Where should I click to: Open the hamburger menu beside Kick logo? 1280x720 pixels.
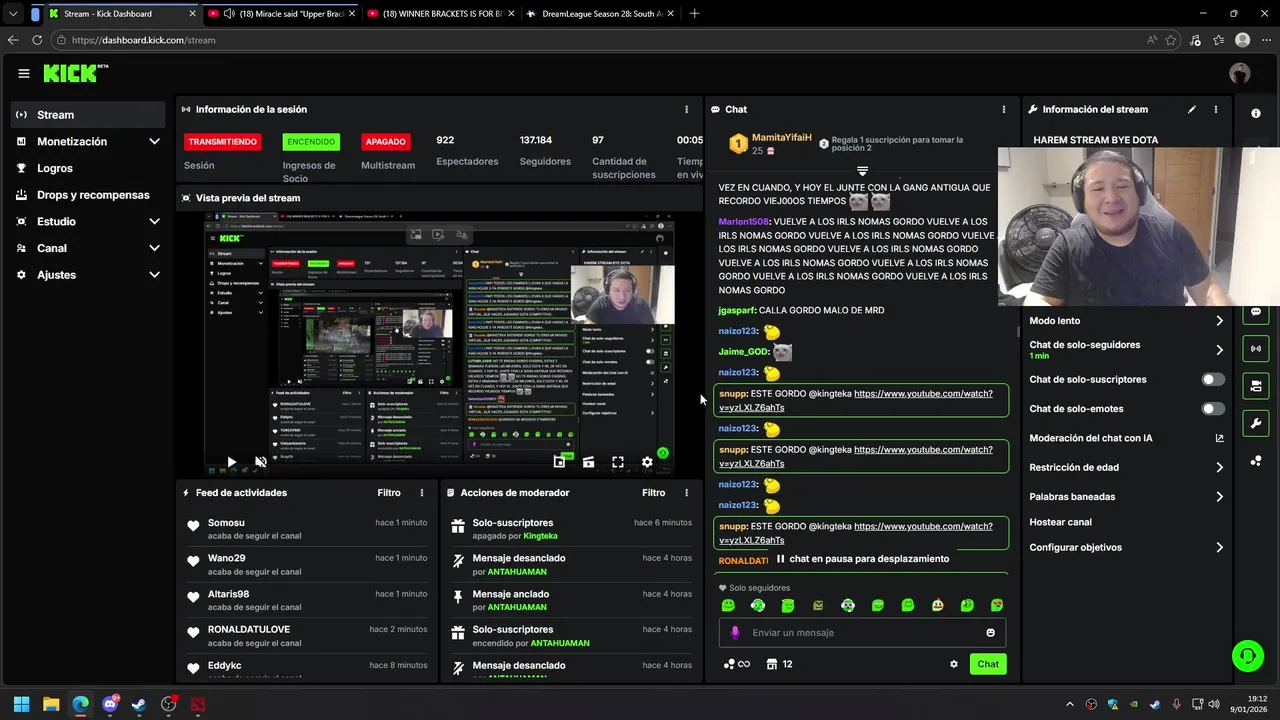[x=24, y=73]
